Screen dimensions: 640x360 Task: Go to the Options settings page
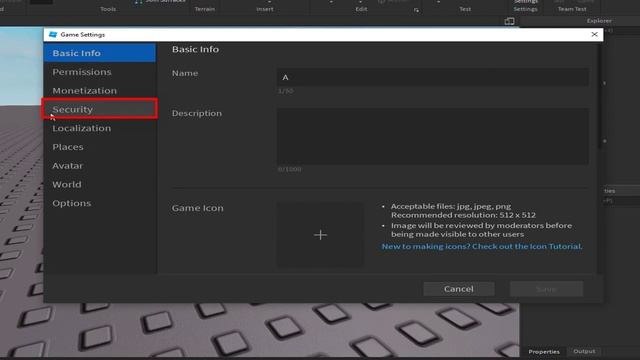click(x=100, y=203)
